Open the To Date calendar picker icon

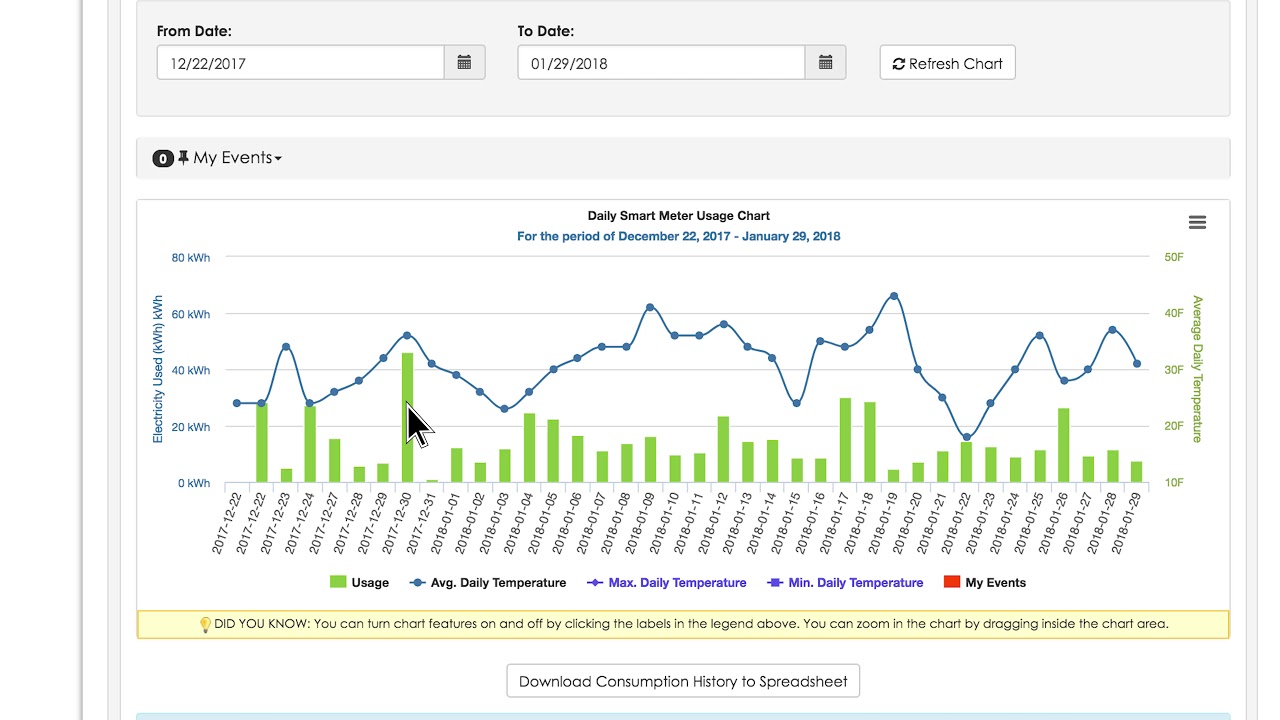click(x=825, y=63)
